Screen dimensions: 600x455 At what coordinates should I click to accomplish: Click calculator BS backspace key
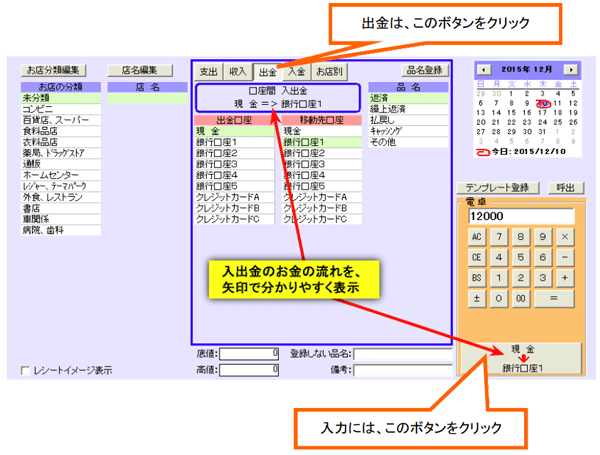pyautogui.click(x=477, y=278)
